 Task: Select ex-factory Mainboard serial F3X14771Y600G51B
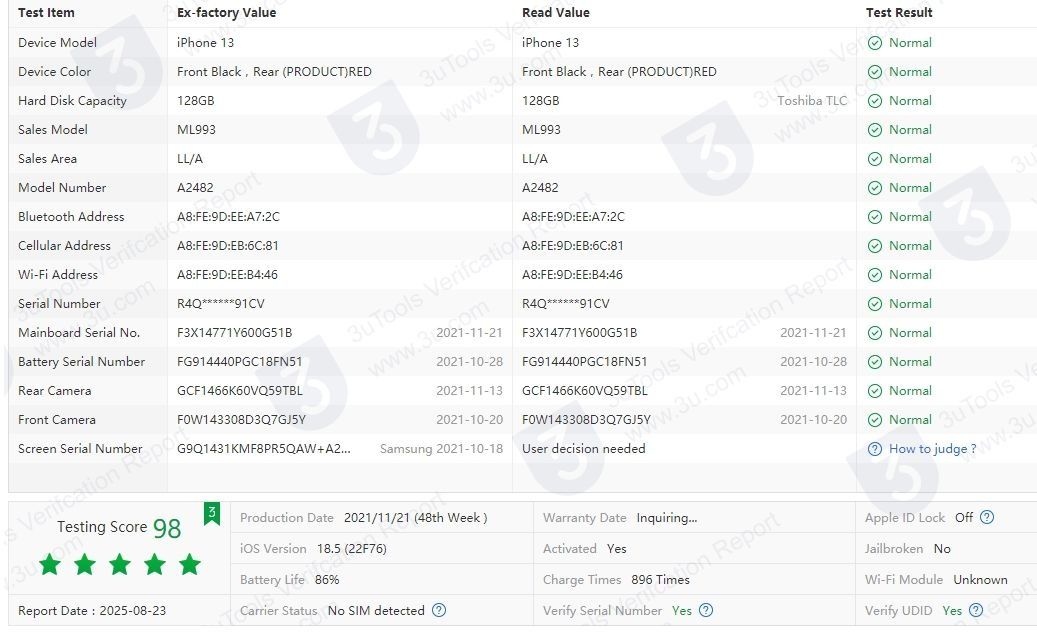coord(234,333)
